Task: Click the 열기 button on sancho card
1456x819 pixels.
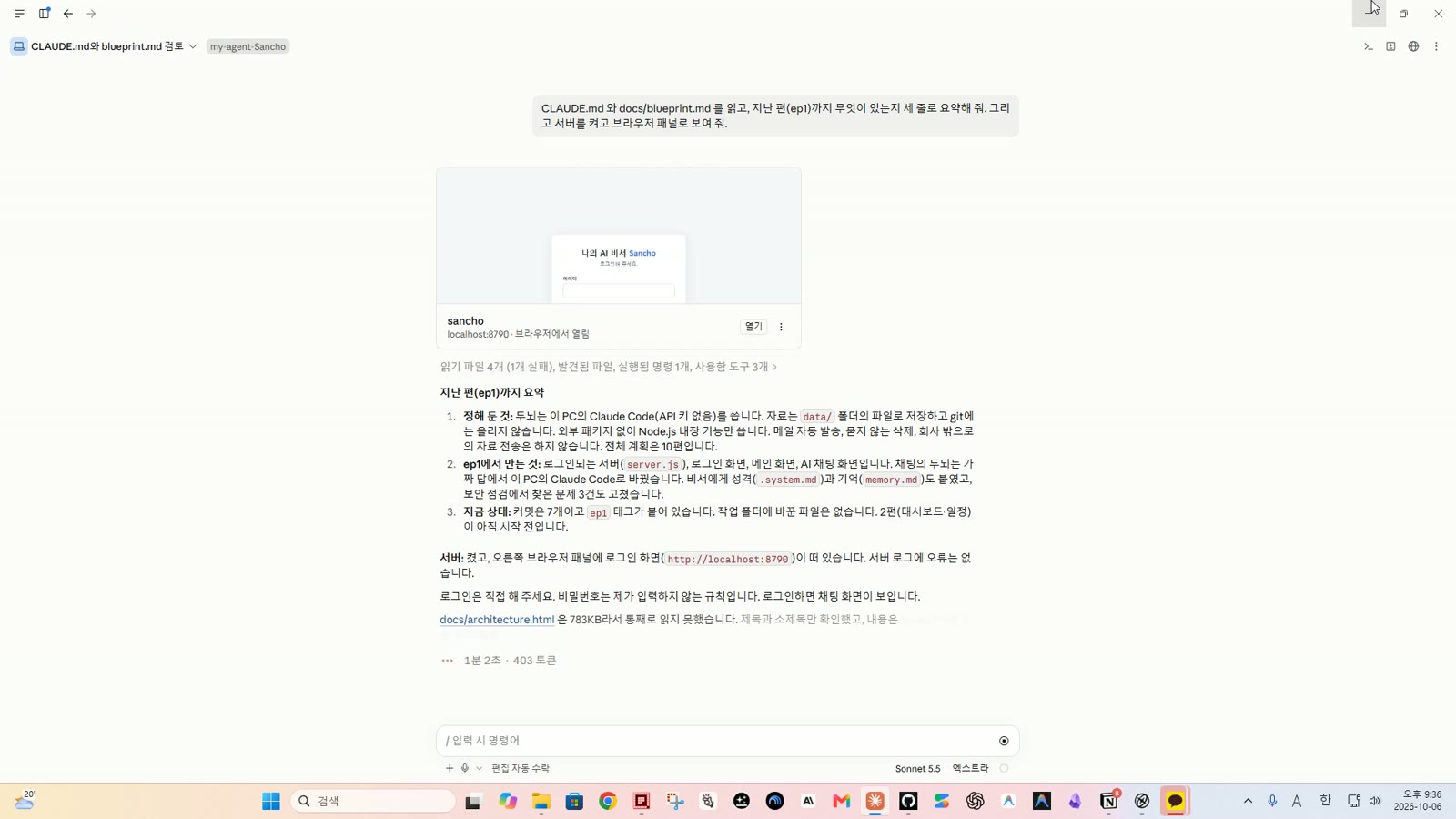Action: coord(753,327)
